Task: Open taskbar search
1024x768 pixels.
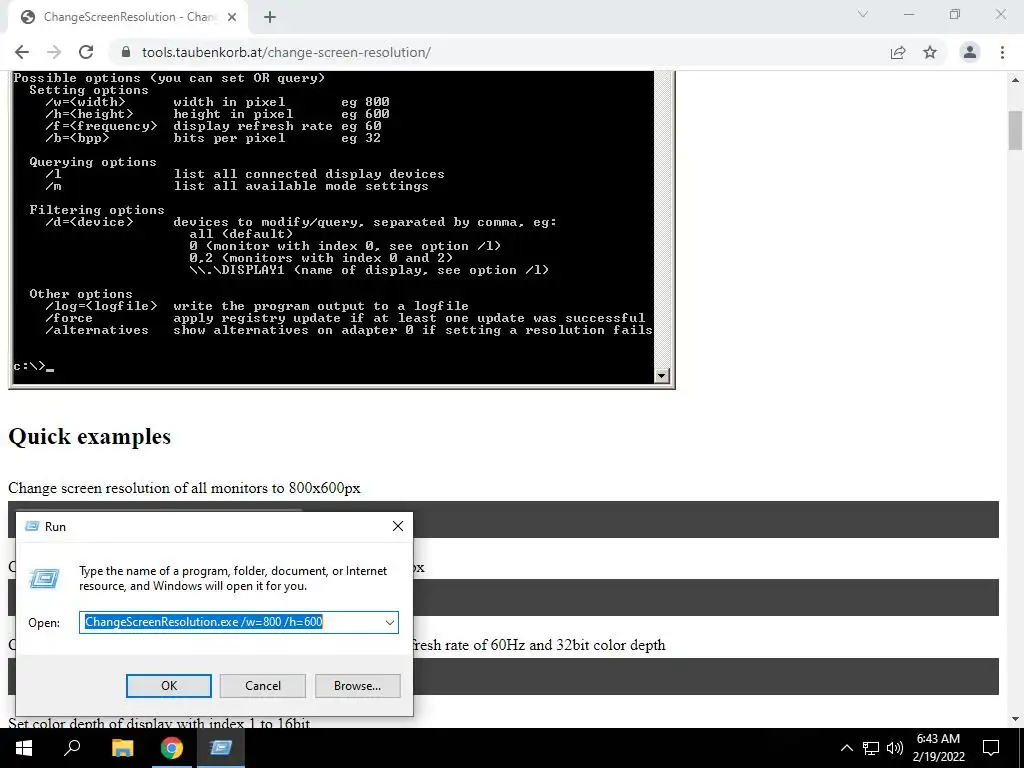Action: 72,748
